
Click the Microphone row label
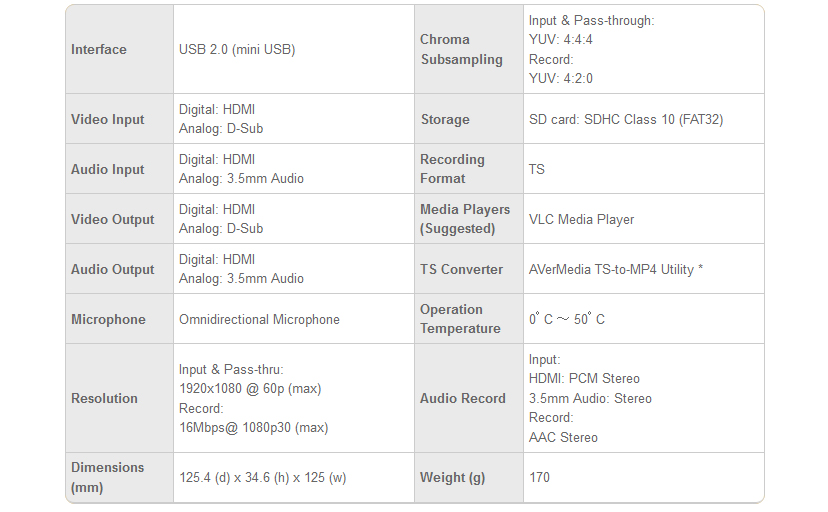(x=108, y=319)
